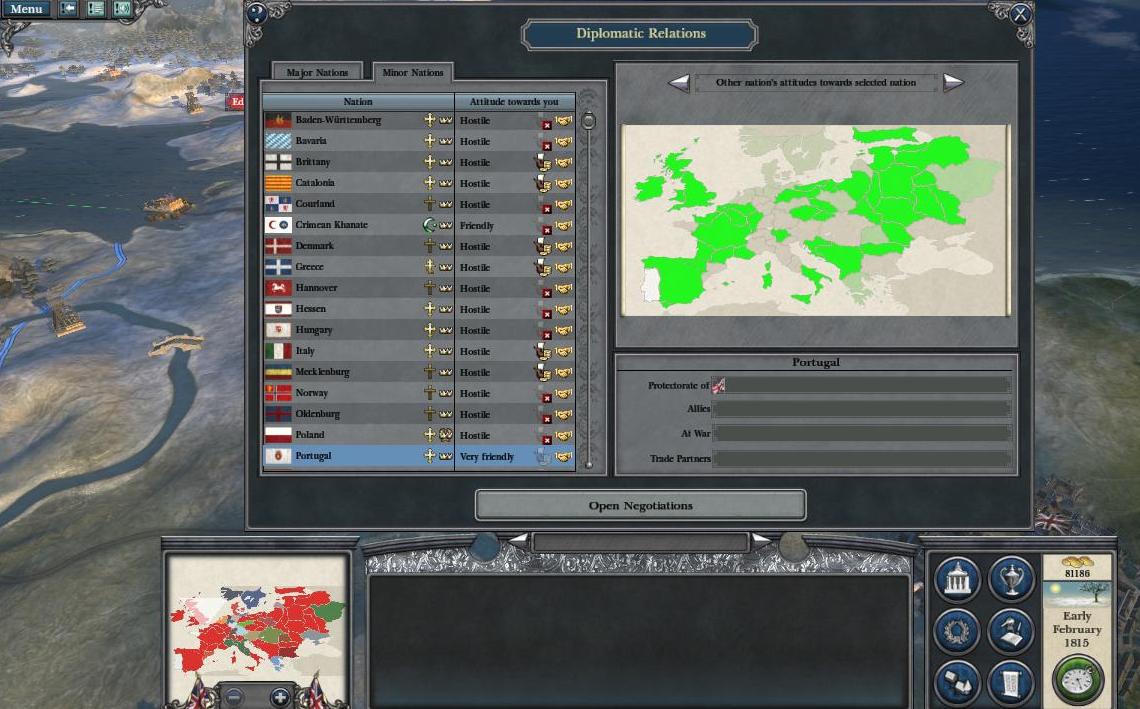Click Catalonia's flag icon
This screenshot has width=1140, height=709.
pos(278,183)
